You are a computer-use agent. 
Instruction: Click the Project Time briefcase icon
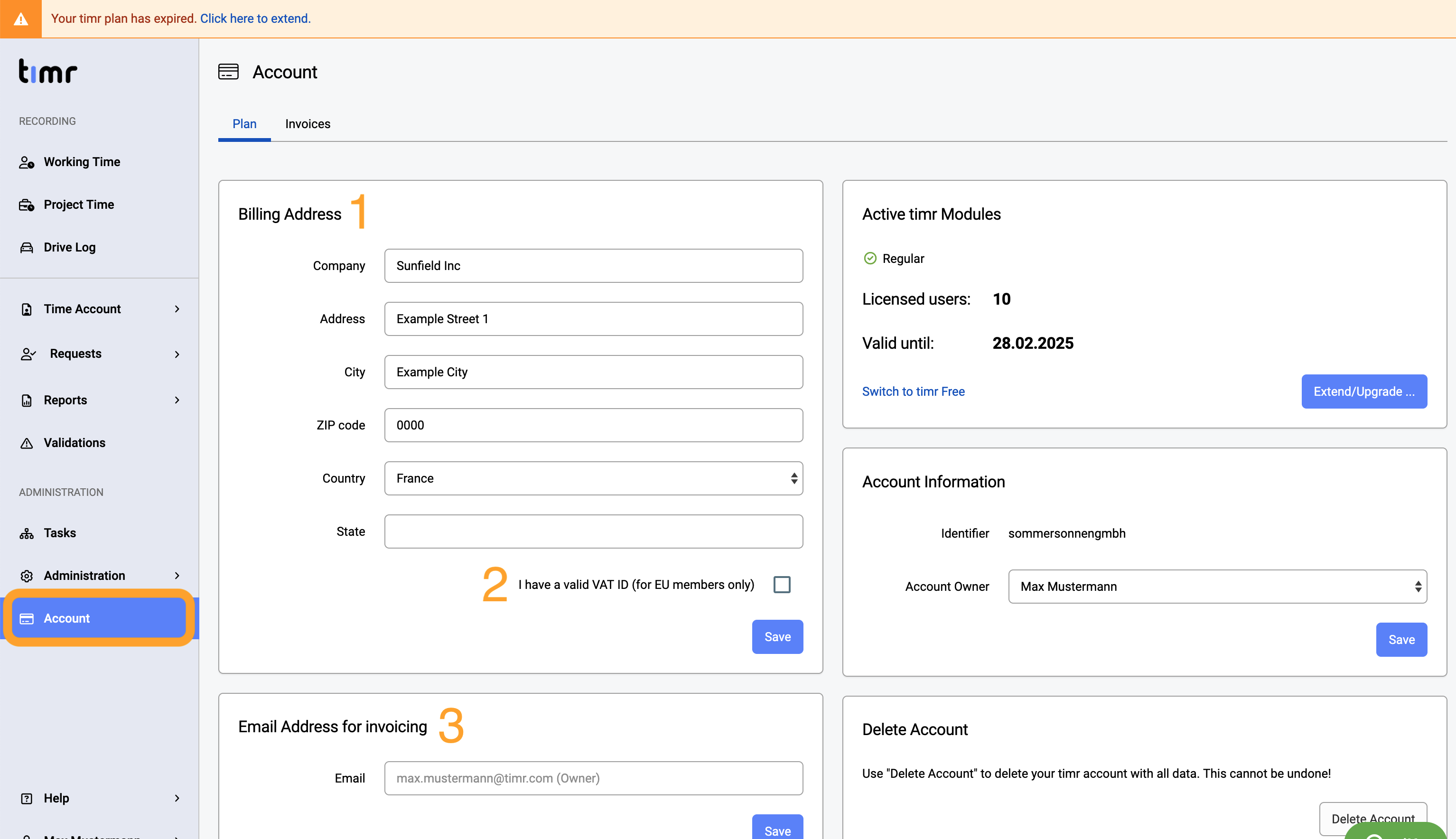(27, 205)
